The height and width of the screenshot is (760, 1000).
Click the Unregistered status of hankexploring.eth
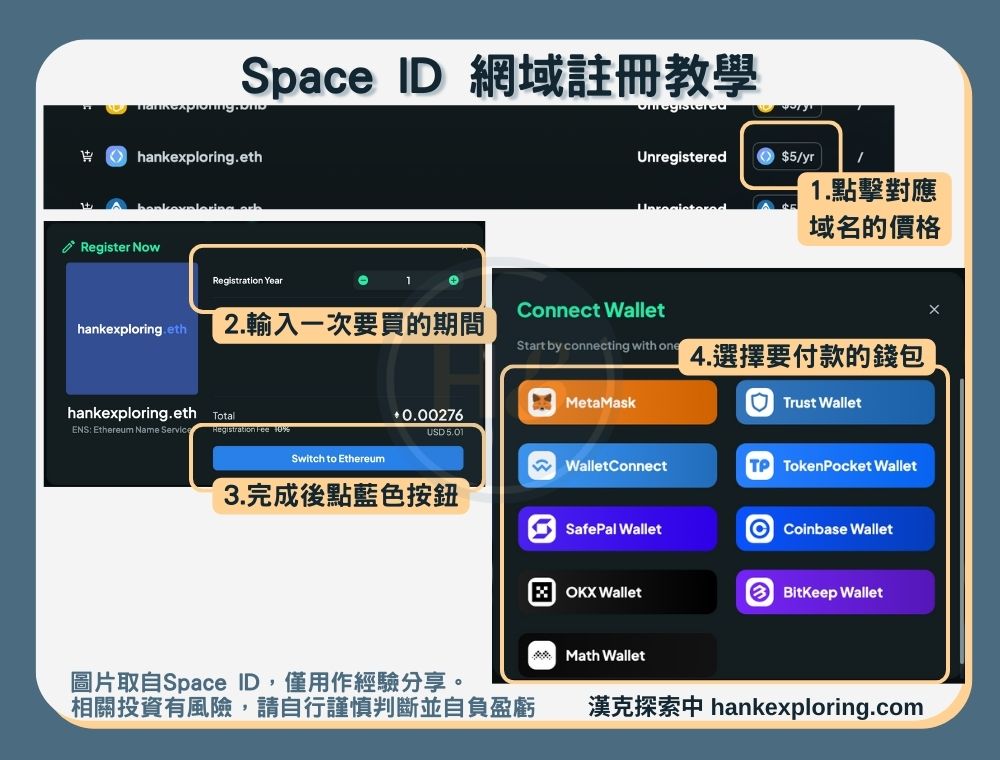tap(682, 157)
